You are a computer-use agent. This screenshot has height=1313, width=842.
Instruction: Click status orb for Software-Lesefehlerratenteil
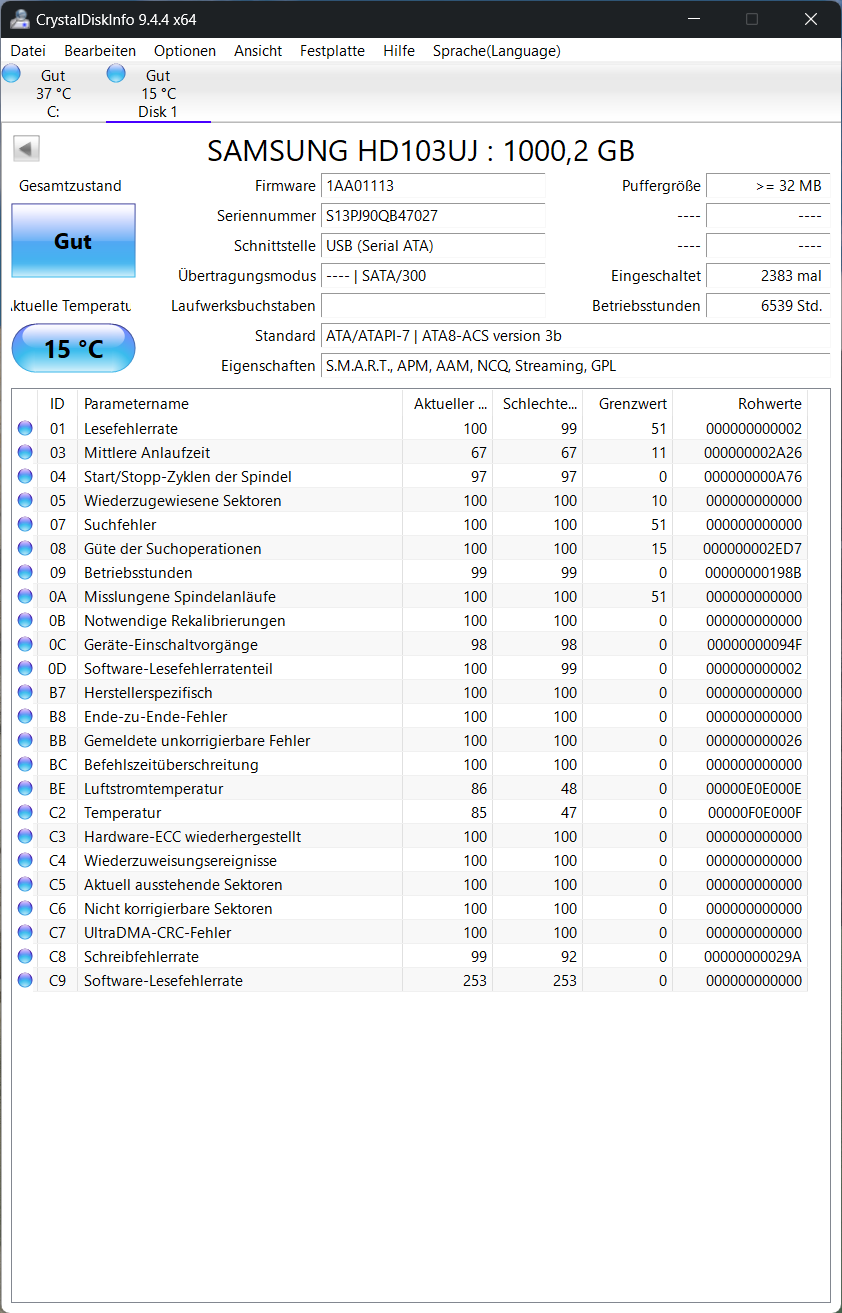click(x=25, y=668)
